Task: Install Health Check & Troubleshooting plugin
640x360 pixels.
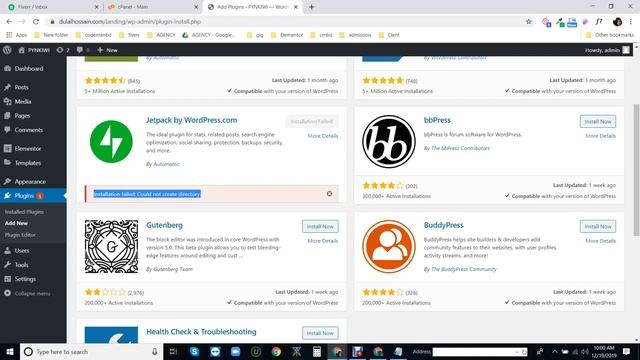Action: tap(320, 333)
